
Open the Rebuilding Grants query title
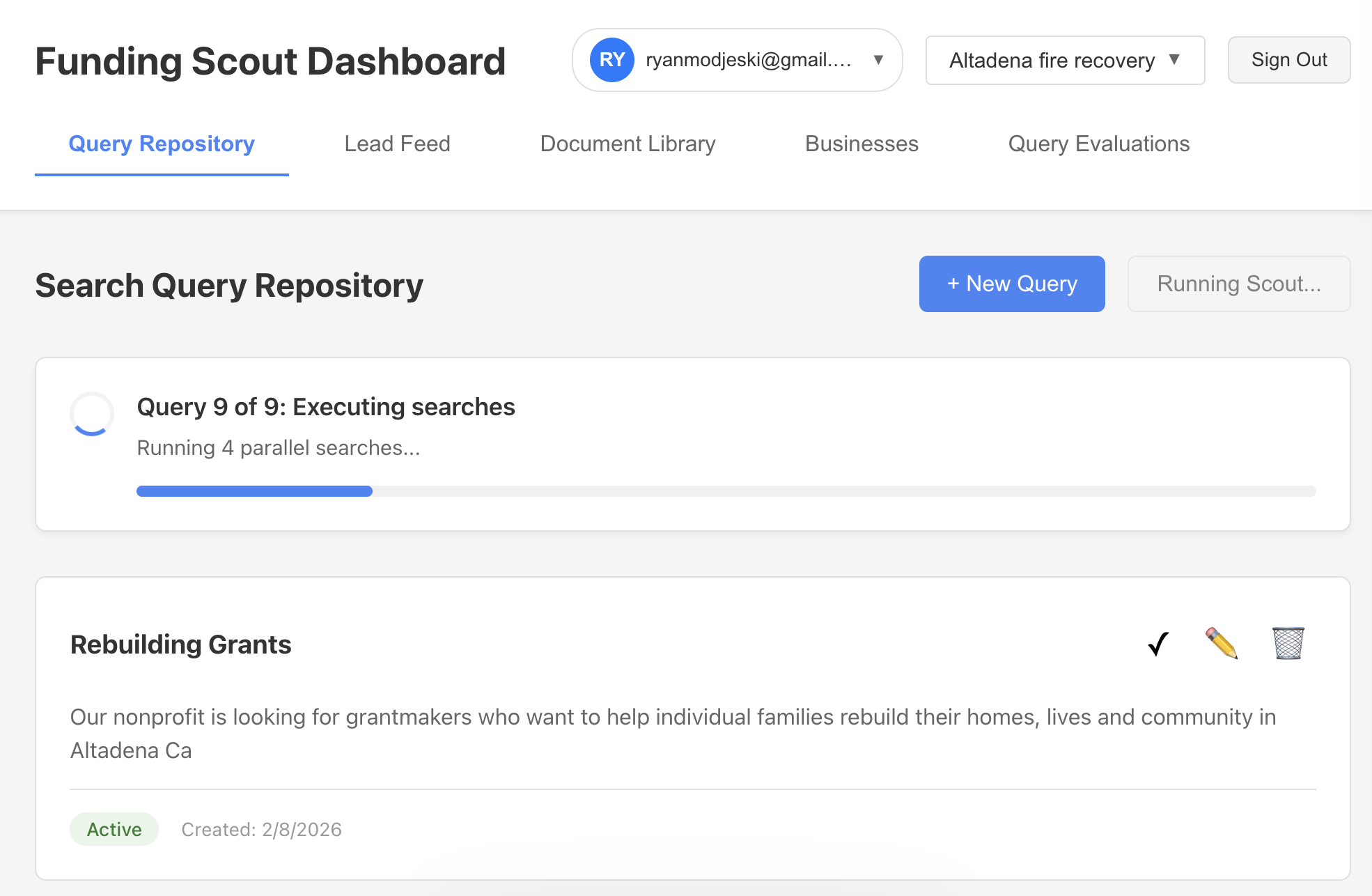point(180,644)
